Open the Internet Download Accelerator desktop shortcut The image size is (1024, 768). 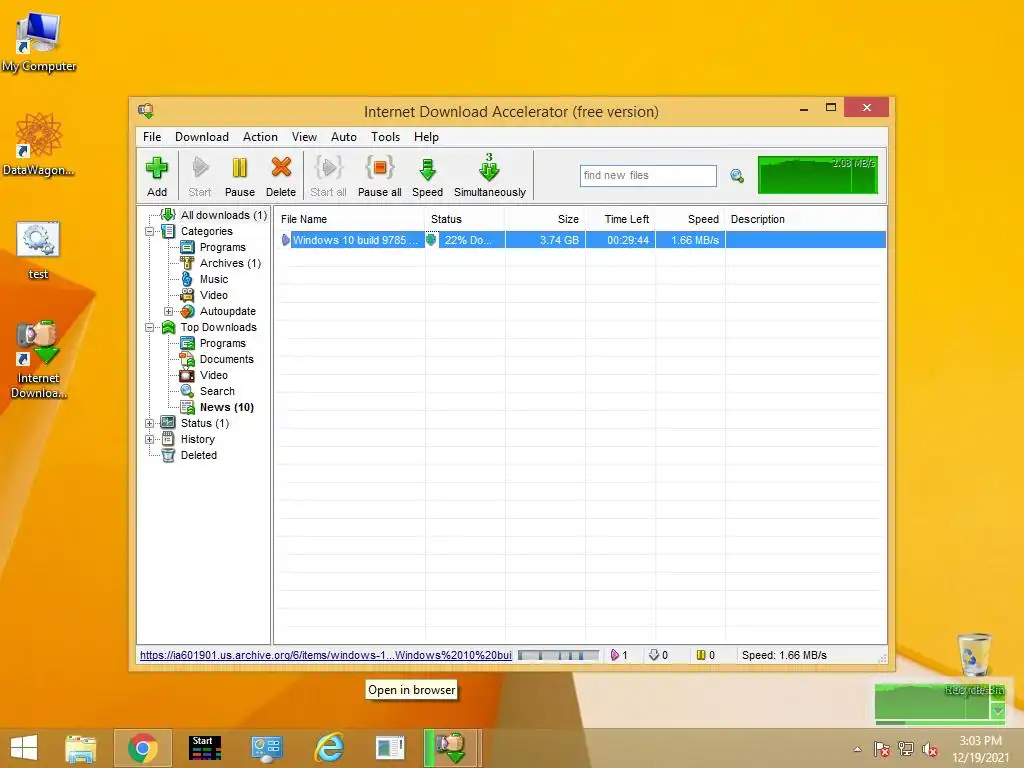(39, 359)
